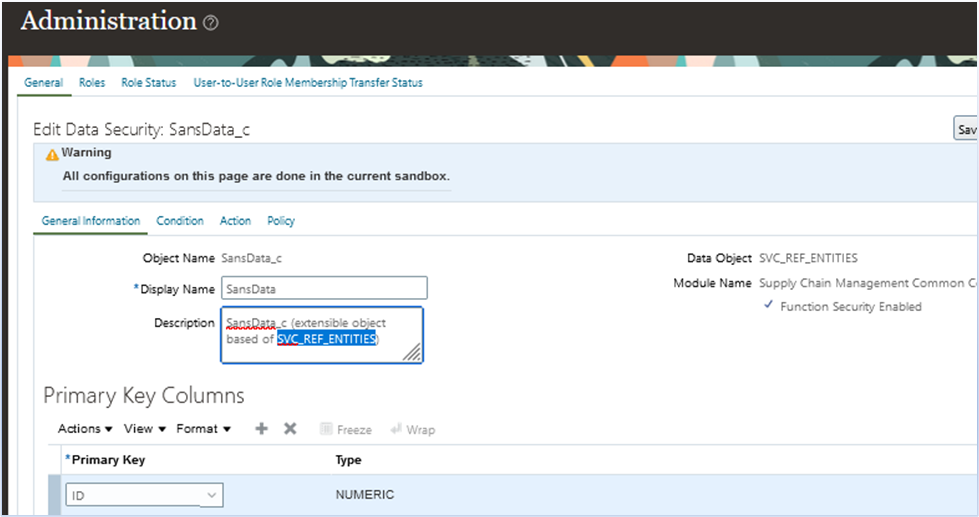Open the help icon beside Administration
979x517 pixels.
(211, 23)
